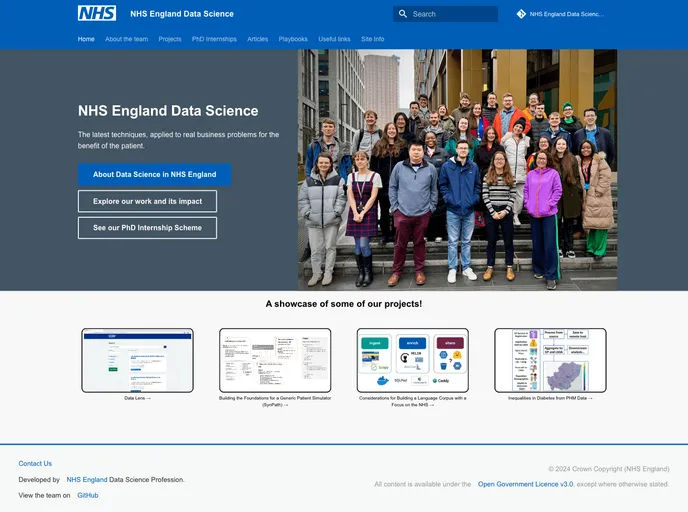Open the PhD Internships tab
Screen dimensions: 688x512
pyautogui.click(x=214, y=39)
